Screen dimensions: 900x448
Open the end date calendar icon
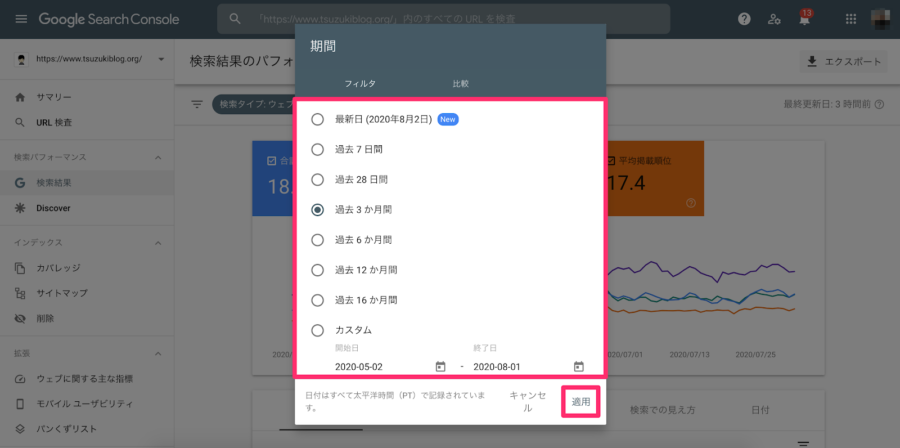(579, 367)
